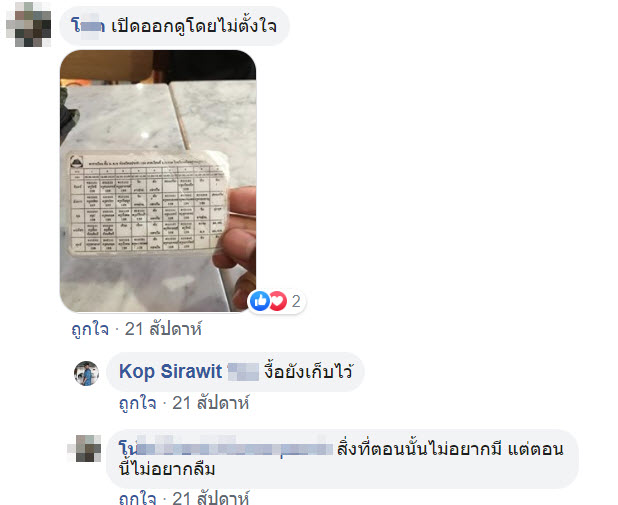
Task: Select the reply text งื้อยังเก็บไว้
Action: [308, 371]
